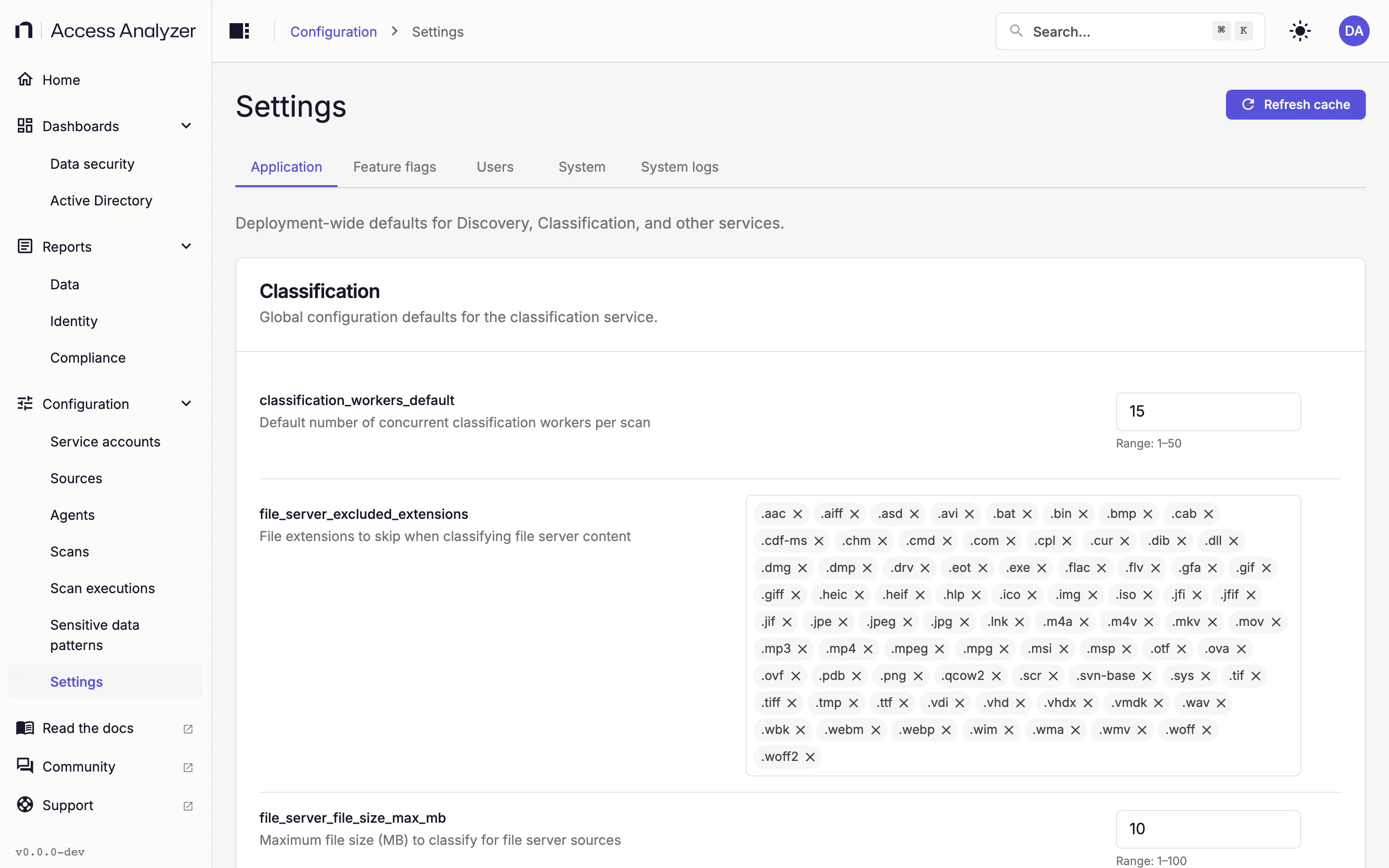Remove the .exe extension tag

coord(1042,568)
